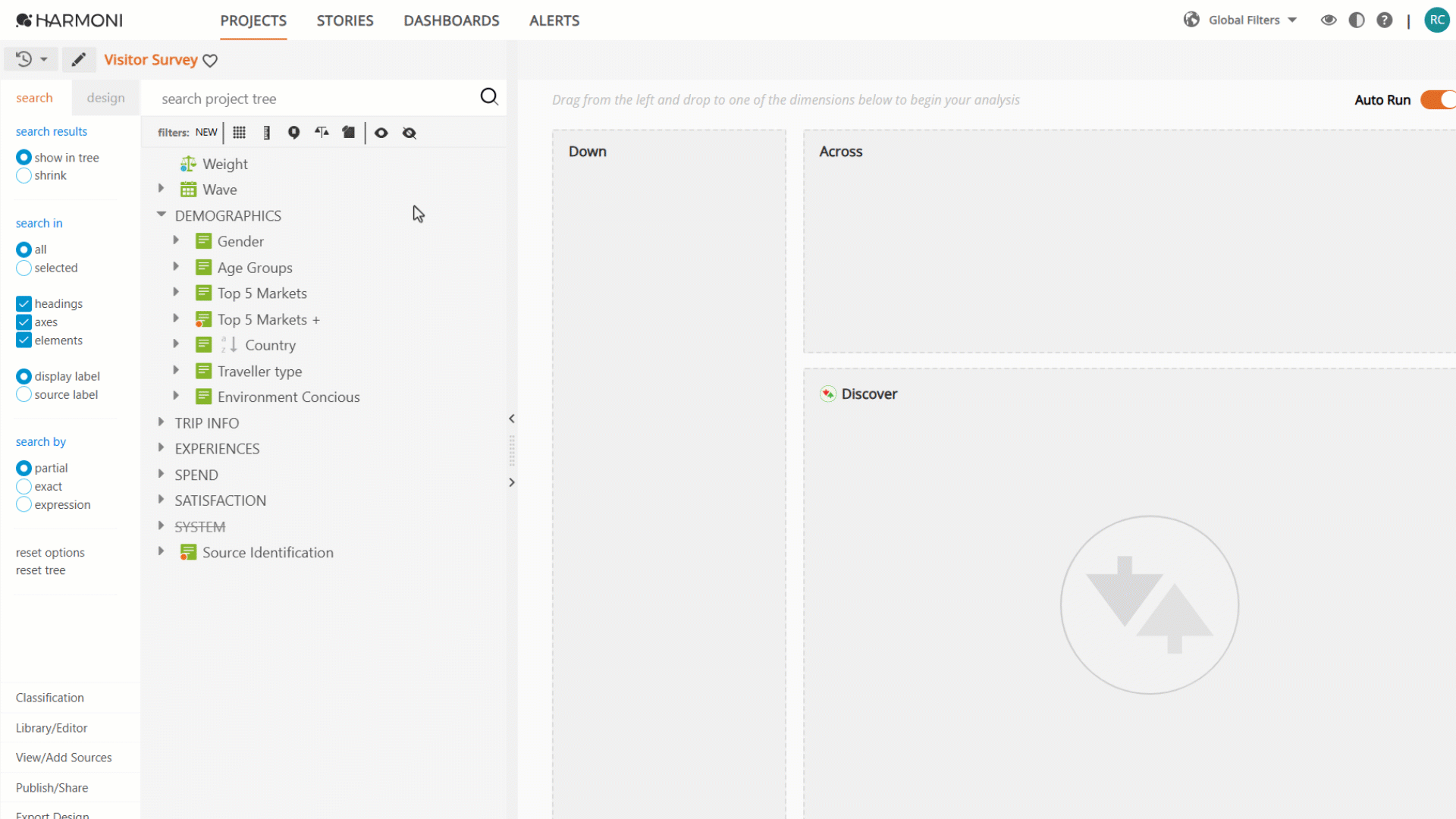
Task: Click the Discover badge icon
Action: 828,394
